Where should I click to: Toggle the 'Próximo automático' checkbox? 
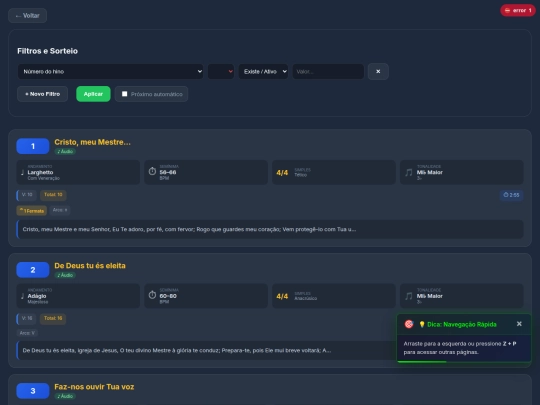click(125, 94)
